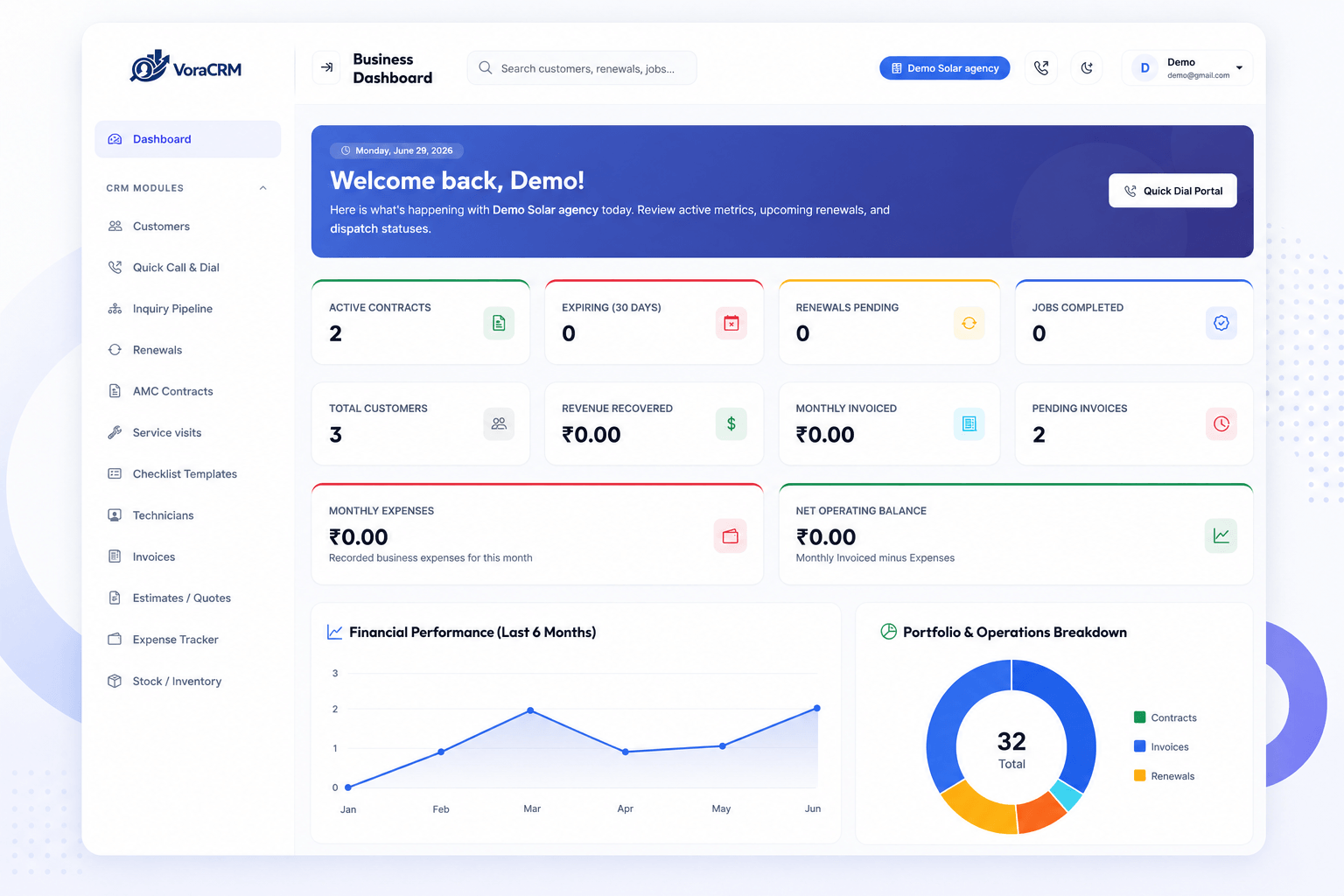The image size is (1344, 896).
Task: Open Service visits page
Action: click(x=187, y=433)
